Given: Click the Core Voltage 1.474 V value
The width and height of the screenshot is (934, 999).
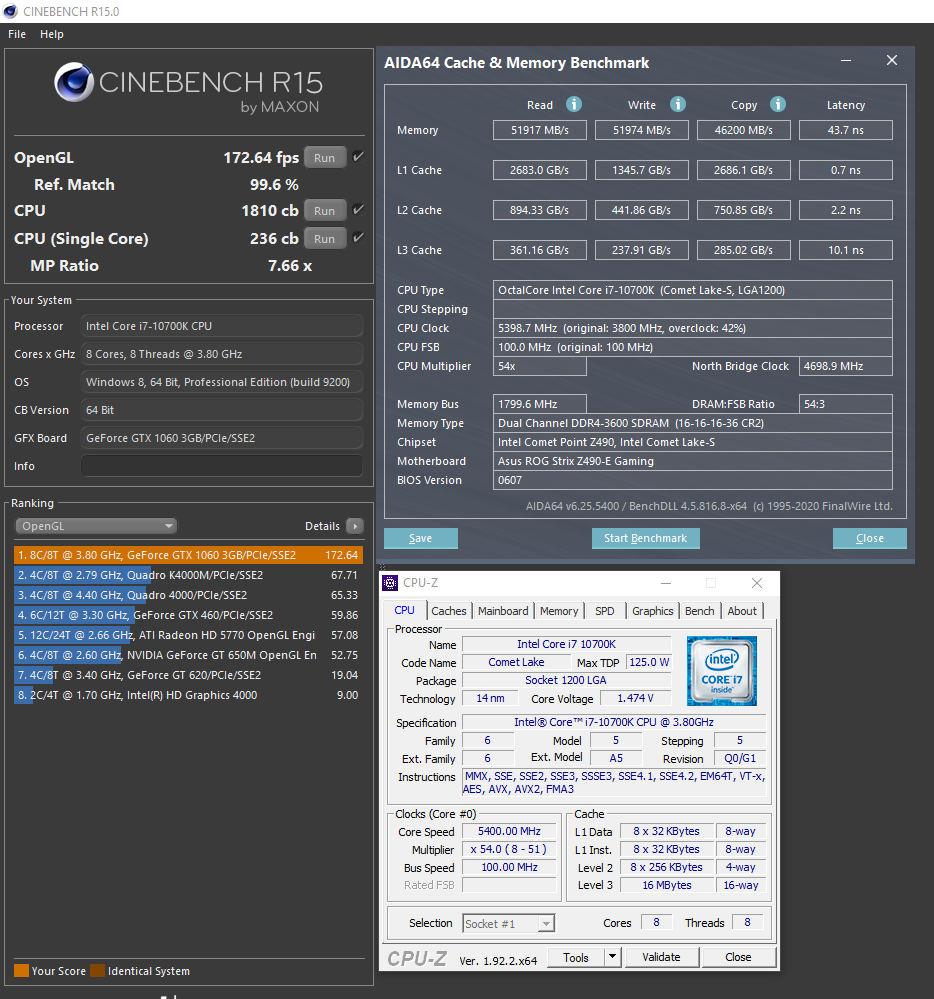Looking at the screenshot, I should [x=635, y=698].
